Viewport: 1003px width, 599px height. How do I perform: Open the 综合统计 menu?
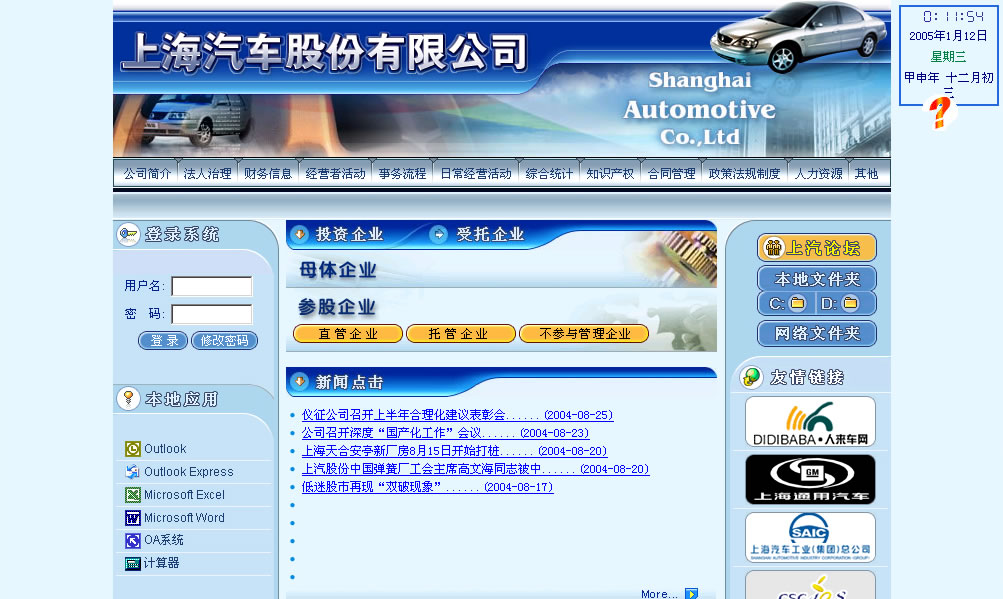point(549,173)
